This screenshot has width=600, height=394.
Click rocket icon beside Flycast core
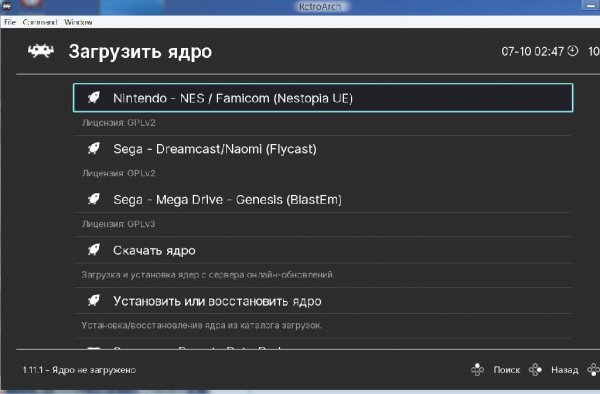pos(94,148)
